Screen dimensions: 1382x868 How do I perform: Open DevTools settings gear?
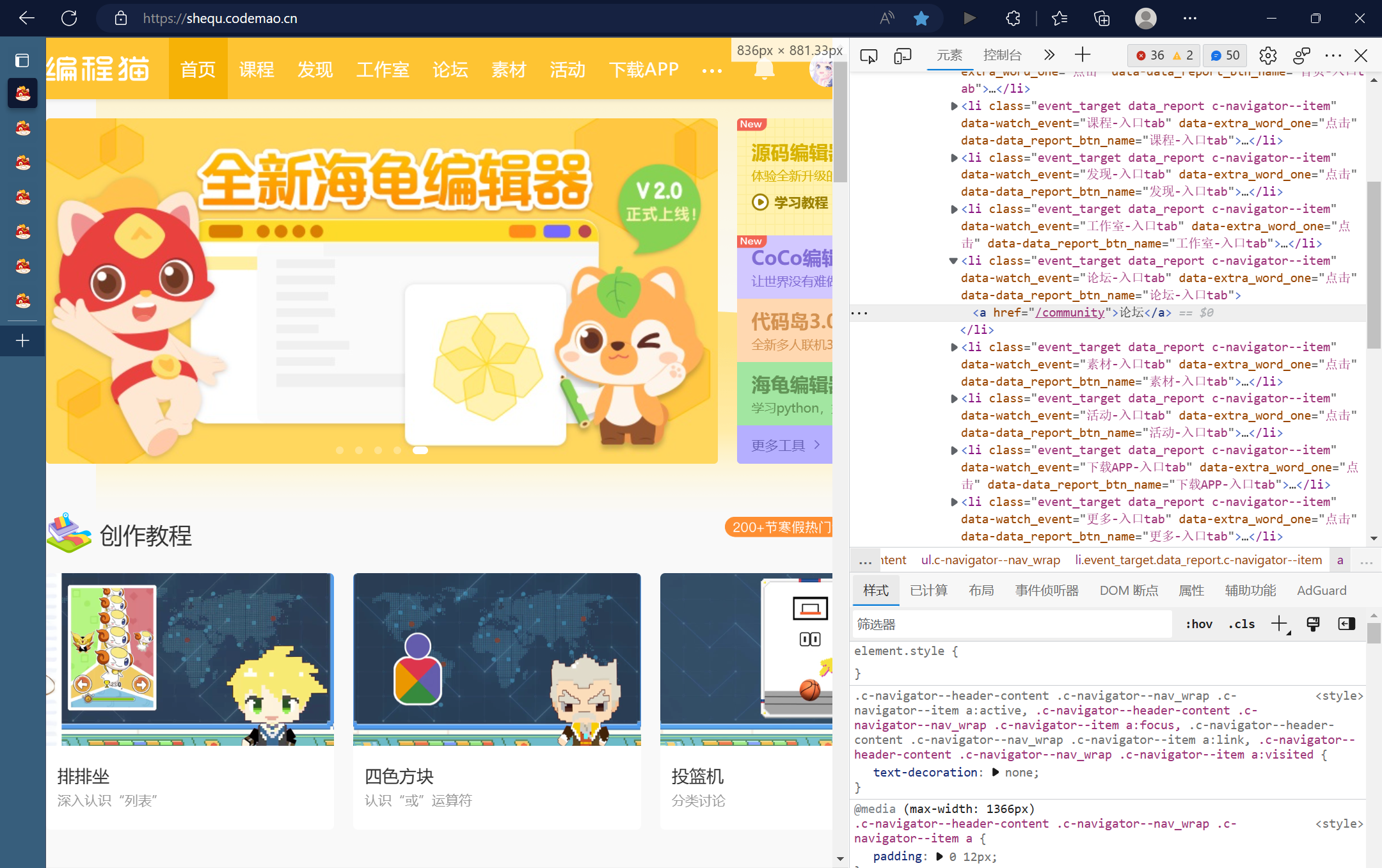[x=1268, y=56]
